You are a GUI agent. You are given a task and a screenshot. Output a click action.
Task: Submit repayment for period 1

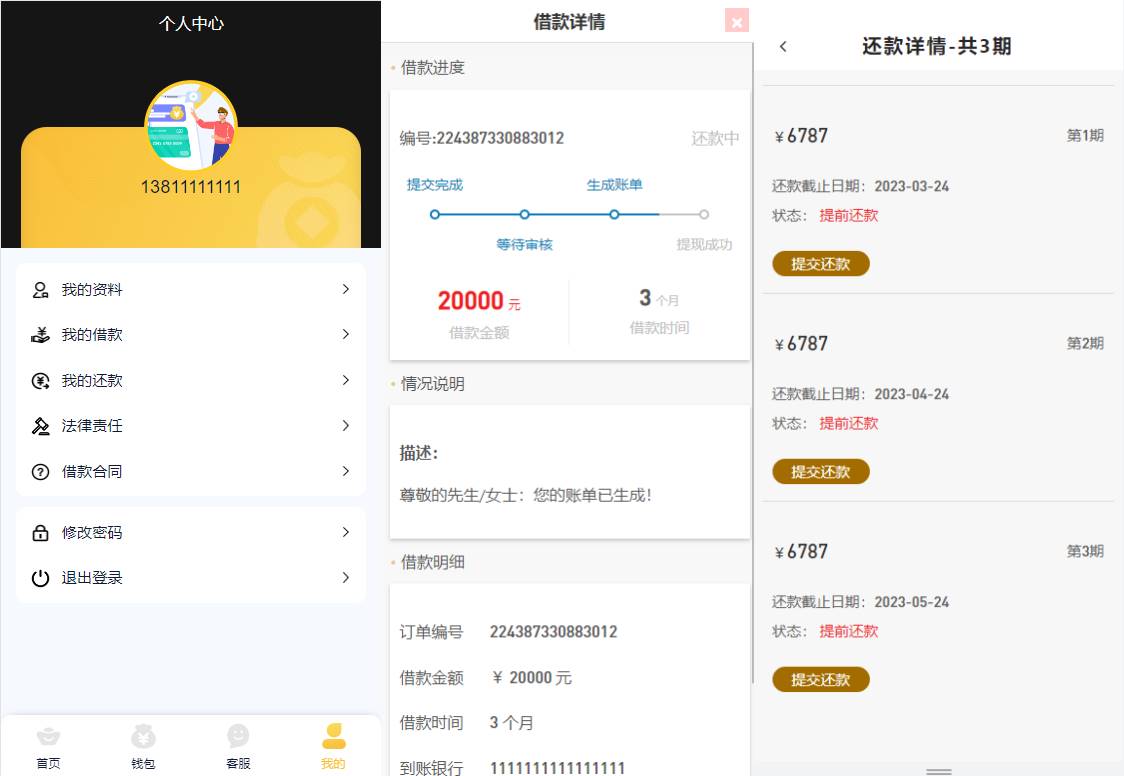click(820, 264)
